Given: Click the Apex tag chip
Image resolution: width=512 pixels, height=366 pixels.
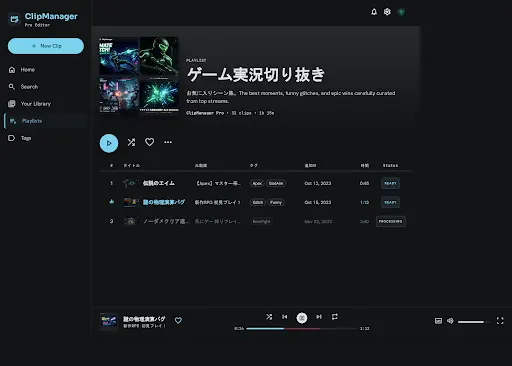Looking at the screenshot, I should tap(257, 183).
